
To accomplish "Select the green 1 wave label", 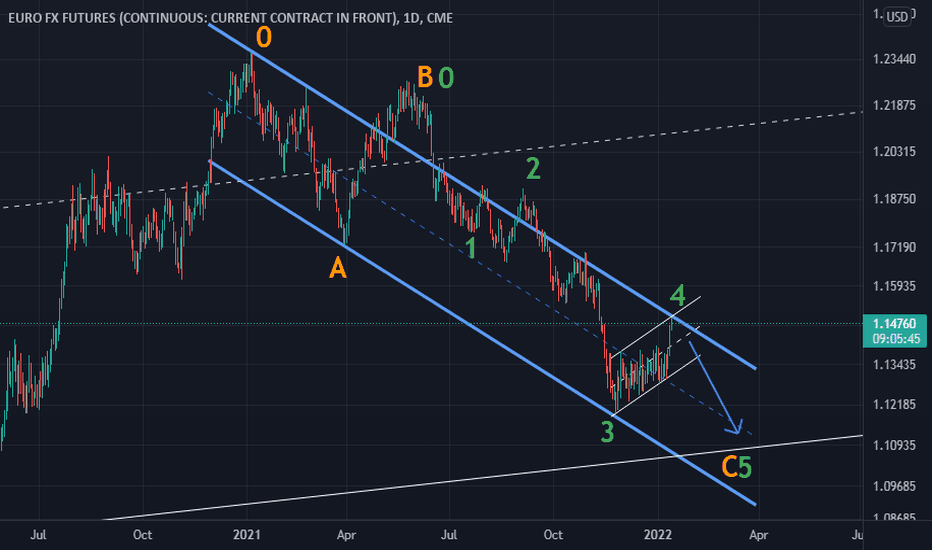I will coord(471,248).
